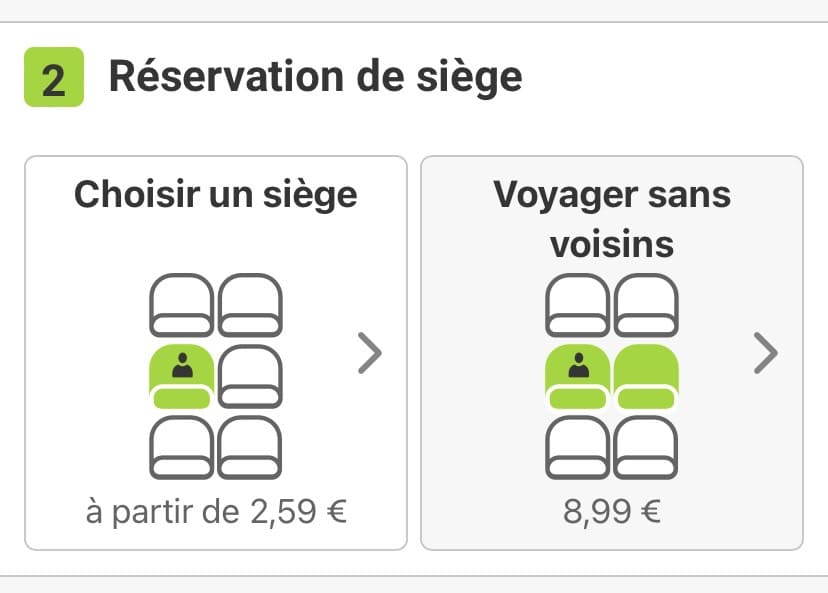This screenshot has height=593, width=828.
Task: Click the bottom-left empty seat in Choisir un siège
Action: (181, 447)
